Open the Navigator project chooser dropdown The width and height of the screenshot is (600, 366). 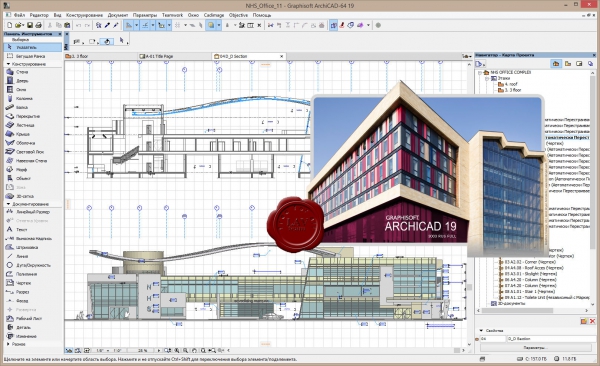480,64
